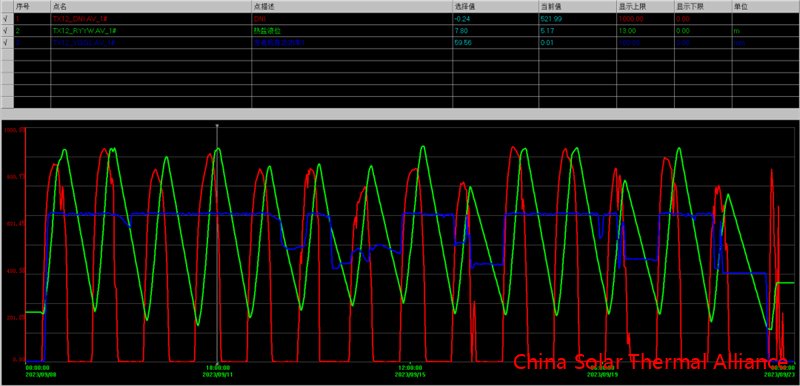
Task: Select the TX12_DNI.AV_1# point name cell
Action: [x=151, y=18]
